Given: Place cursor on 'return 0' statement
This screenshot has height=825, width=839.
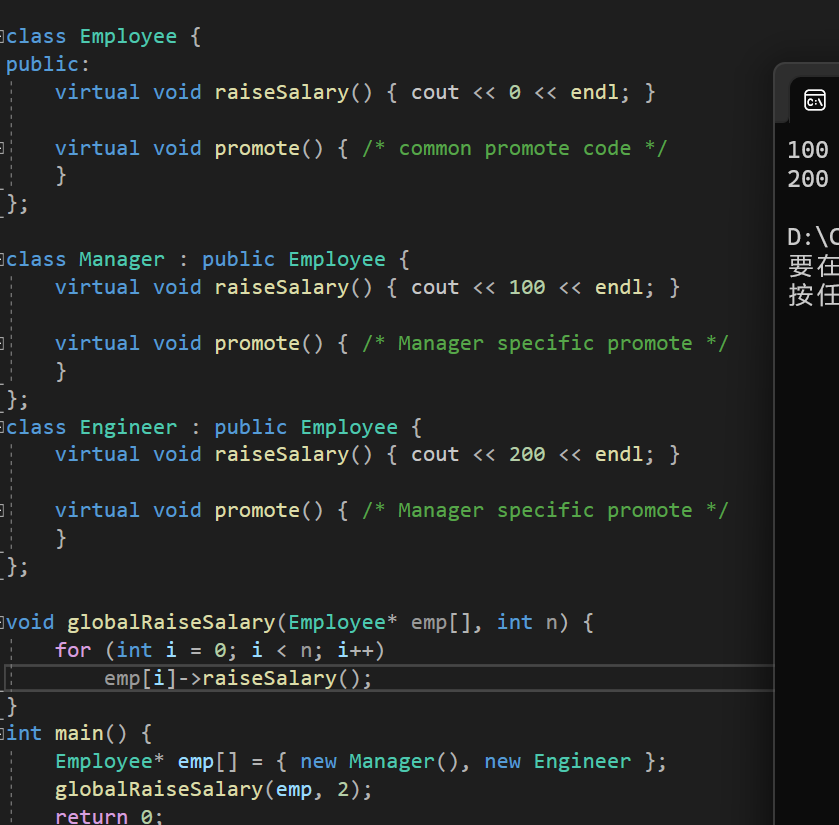Looking at the screenshot, I should (x=105, y=816).
